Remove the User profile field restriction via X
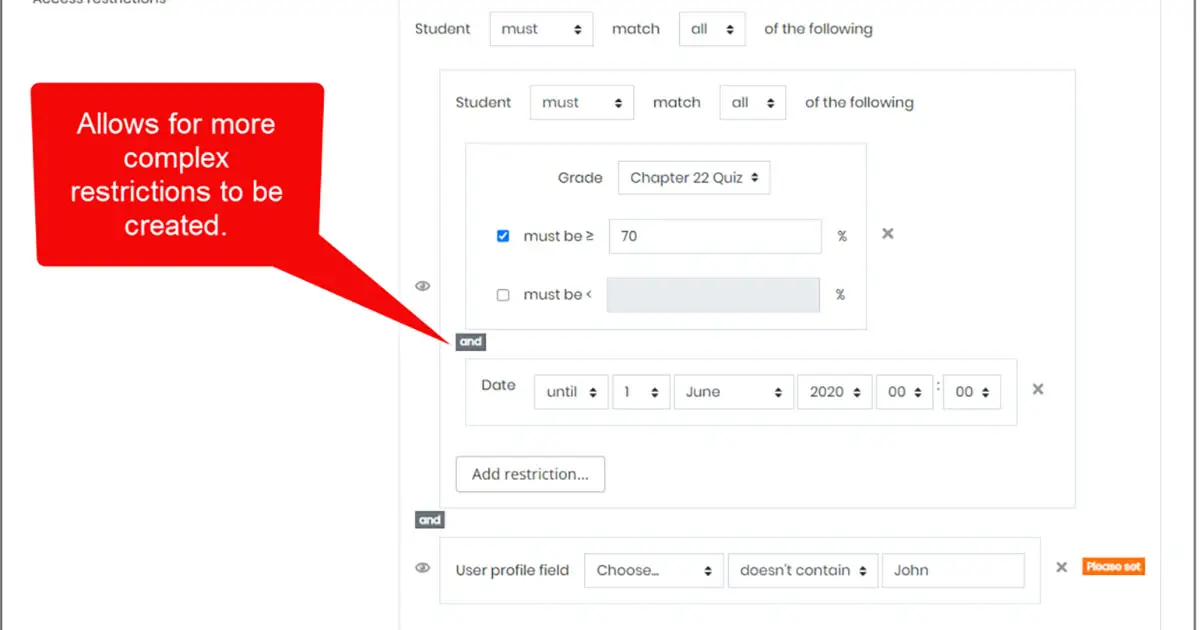This screenshot has width=1200, height=630. click(1061, 567)
